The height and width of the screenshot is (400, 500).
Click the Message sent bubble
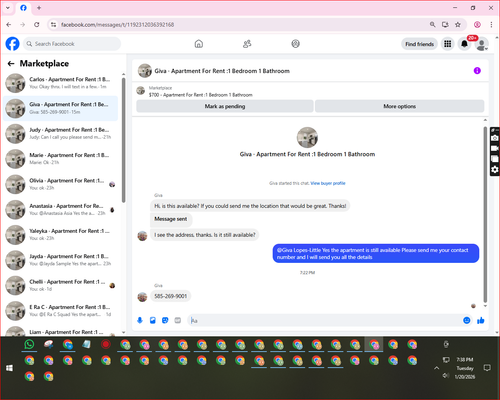pyautogui.click(x=171, y=219)
